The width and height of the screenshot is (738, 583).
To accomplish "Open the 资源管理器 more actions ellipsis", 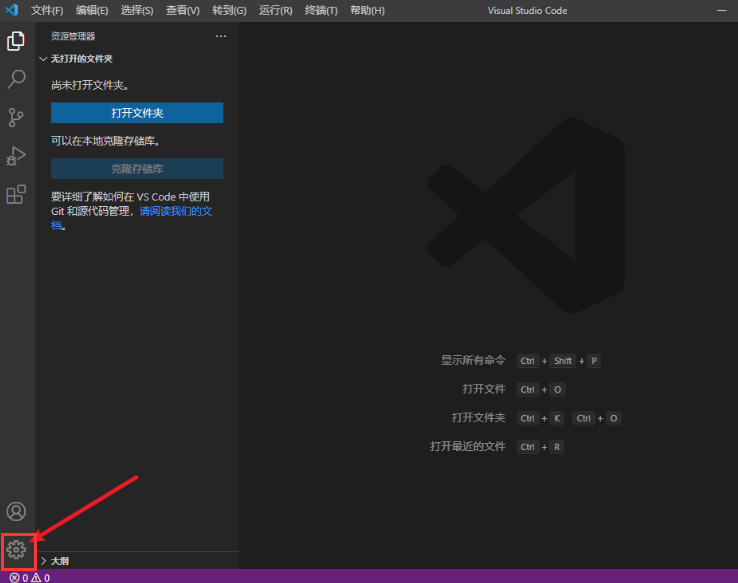I will point(221,36).
